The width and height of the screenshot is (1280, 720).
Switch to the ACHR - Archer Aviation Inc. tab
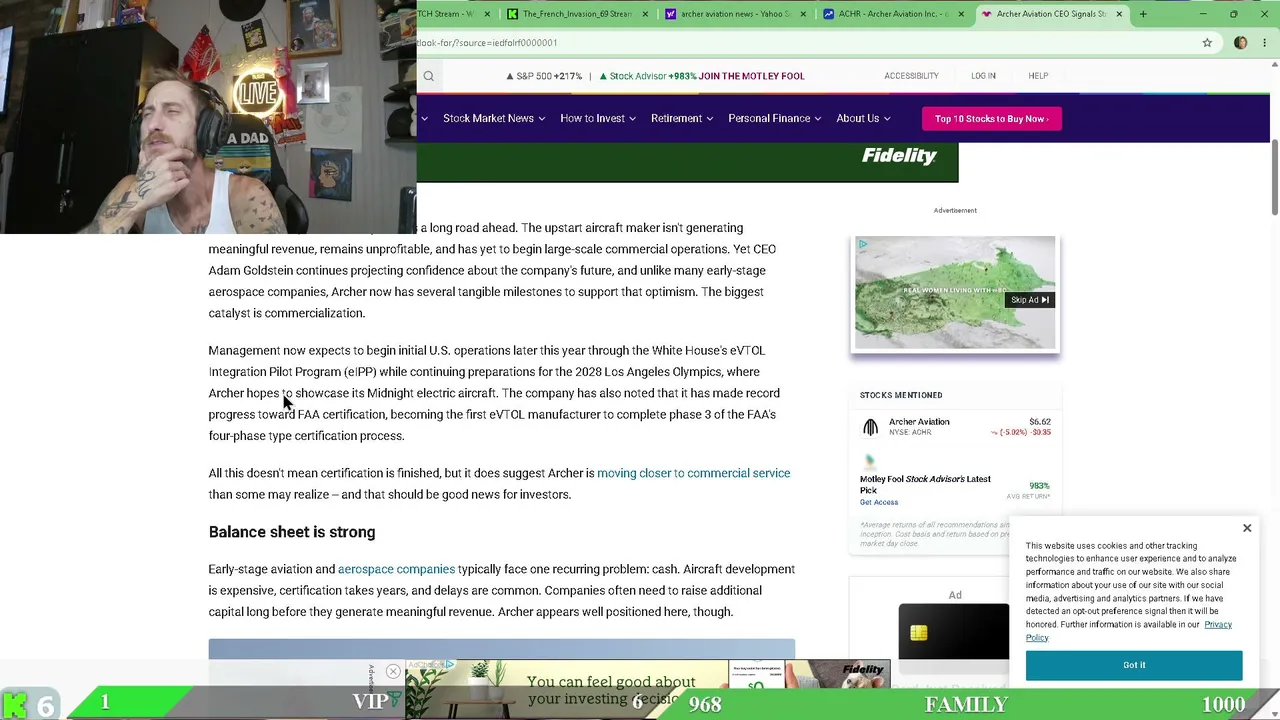893,14
